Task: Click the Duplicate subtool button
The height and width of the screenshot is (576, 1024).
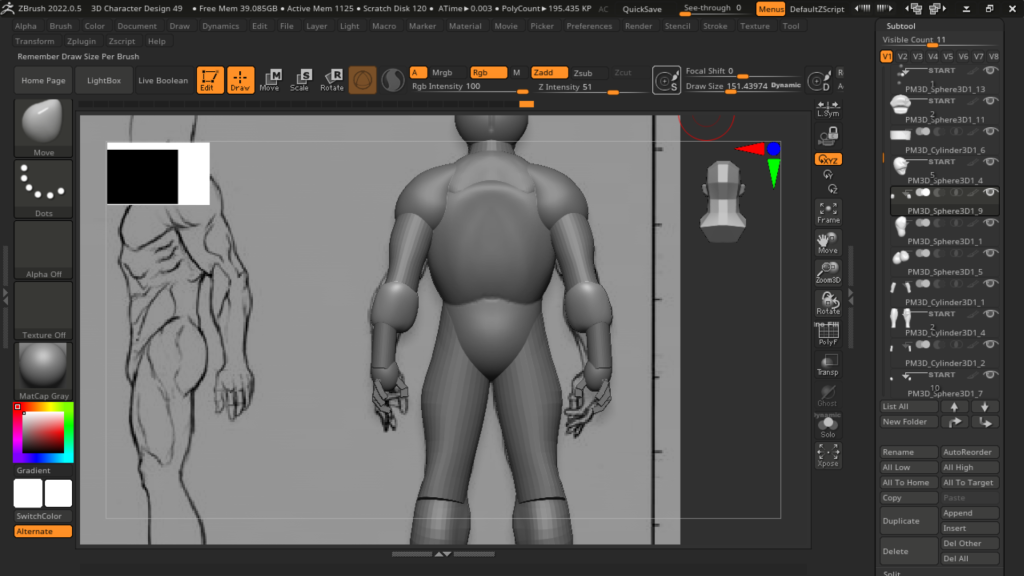Action: [909, 521]
